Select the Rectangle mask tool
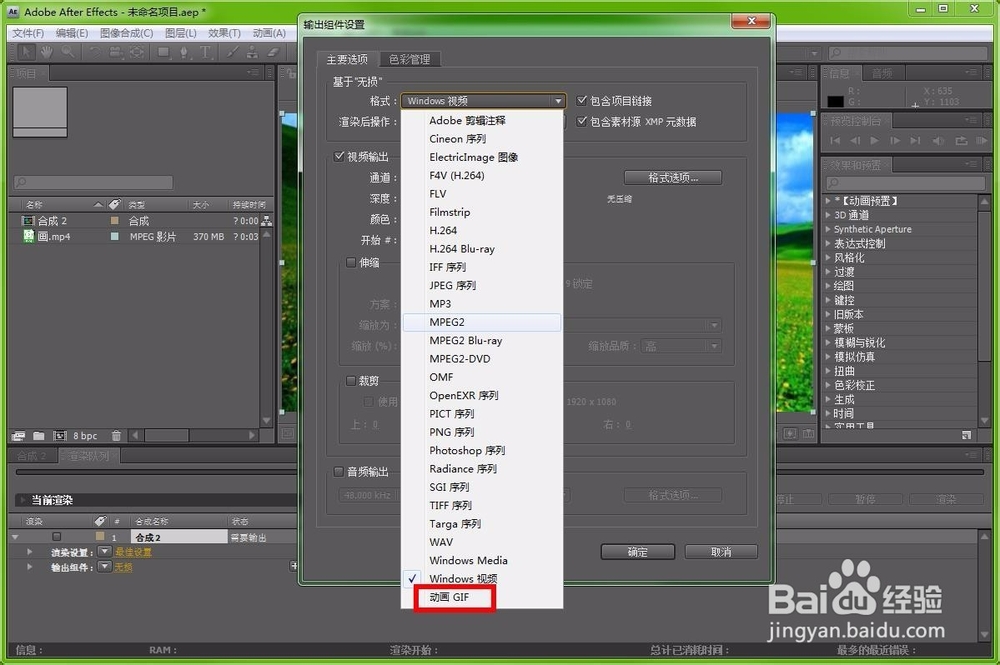 point(164,52)
